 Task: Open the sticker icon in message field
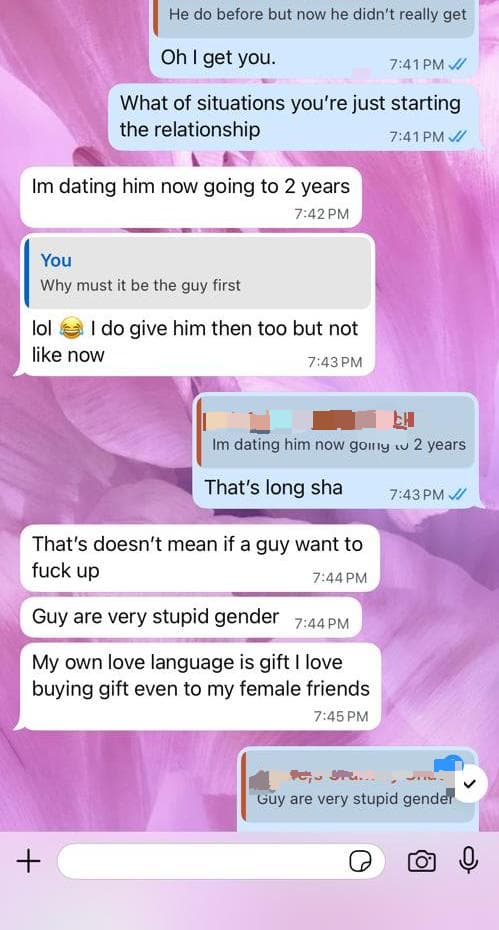(360, 861)
